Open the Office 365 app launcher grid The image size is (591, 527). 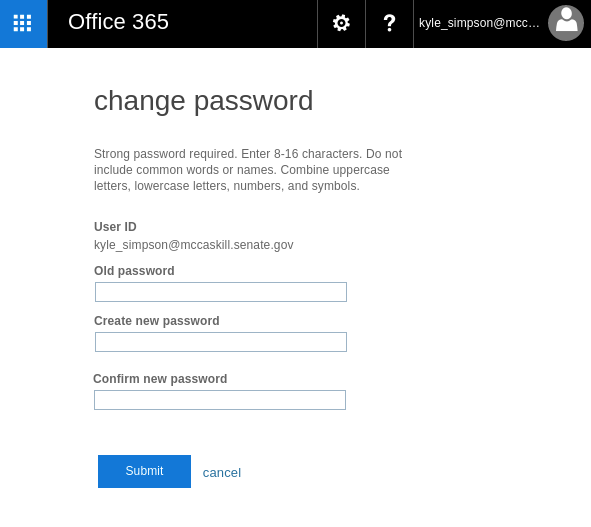click(x=23, y=23)
